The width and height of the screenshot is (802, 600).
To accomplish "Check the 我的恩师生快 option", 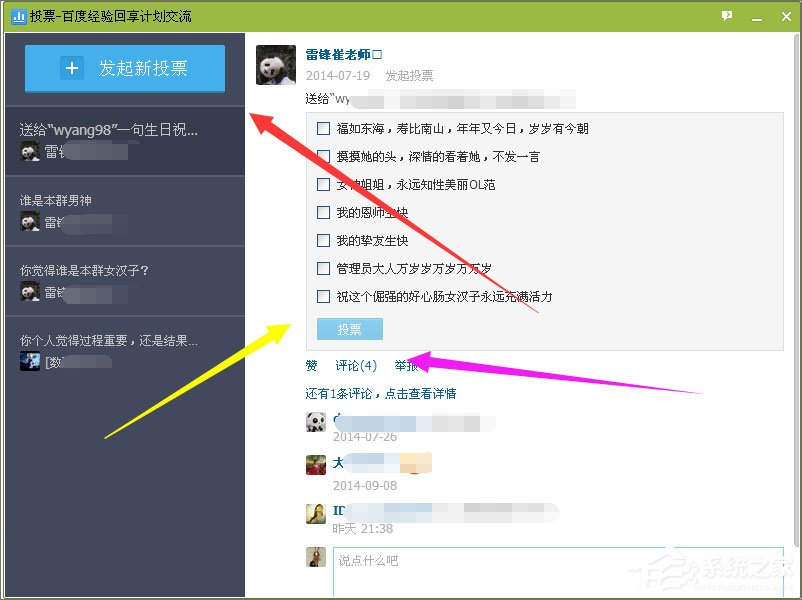I will coord(323,213).
